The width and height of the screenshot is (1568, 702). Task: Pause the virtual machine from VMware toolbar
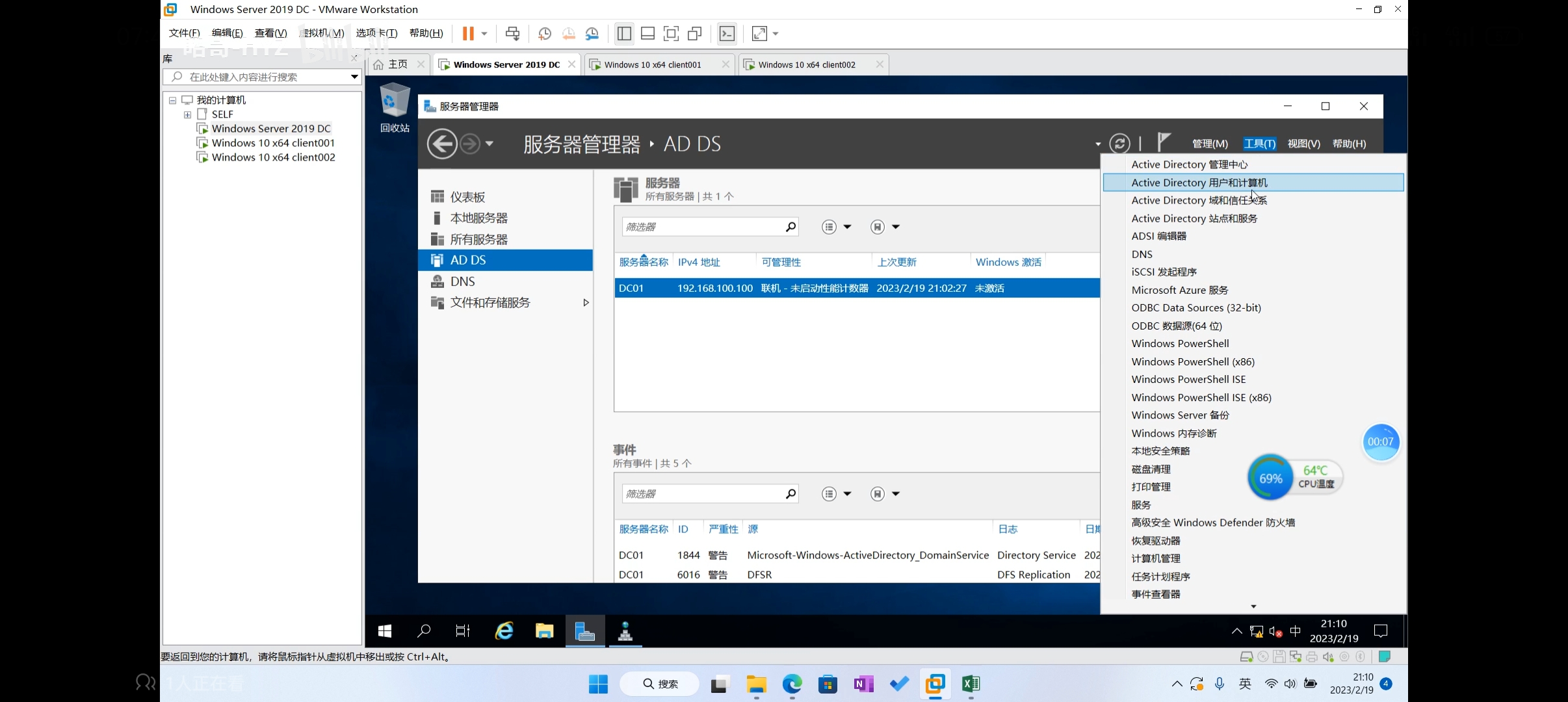[467, 33]
